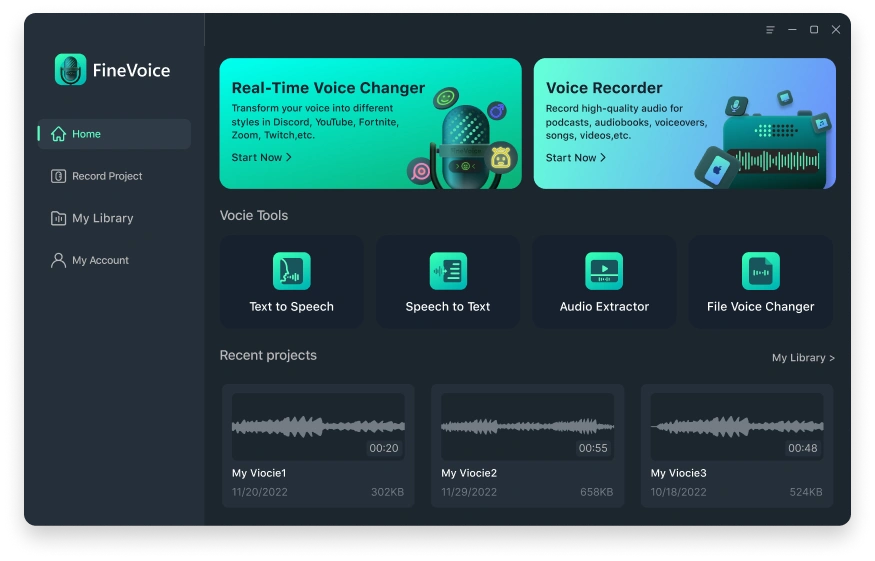Screen dimensions: 875x561
Task: Click the 302KB file size
Action: (387, 492)
